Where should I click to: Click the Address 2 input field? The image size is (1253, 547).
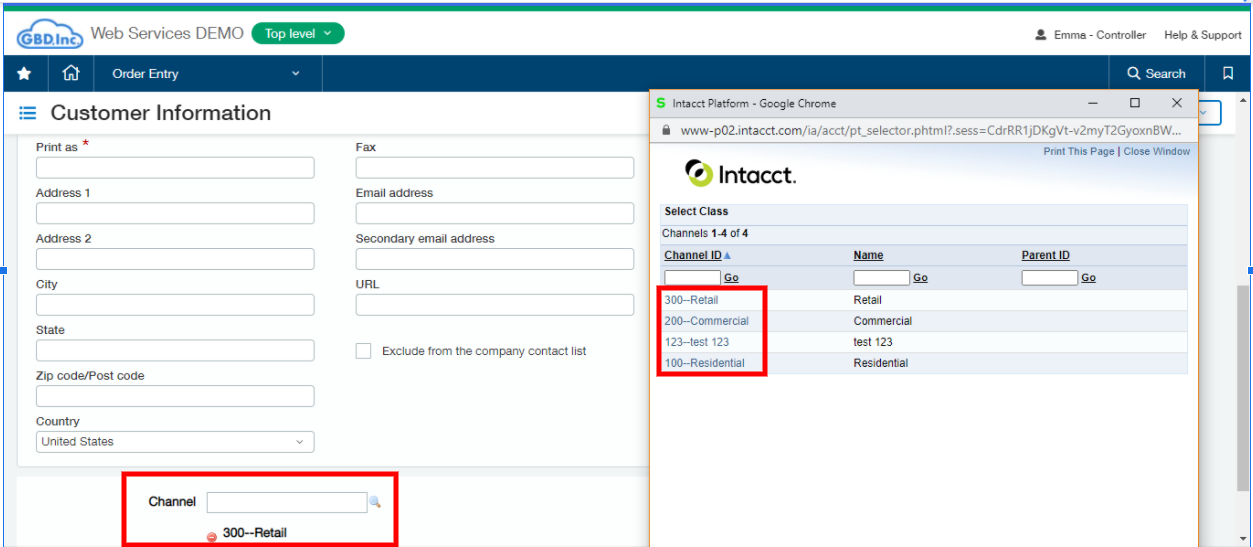(x=175, y=259)
